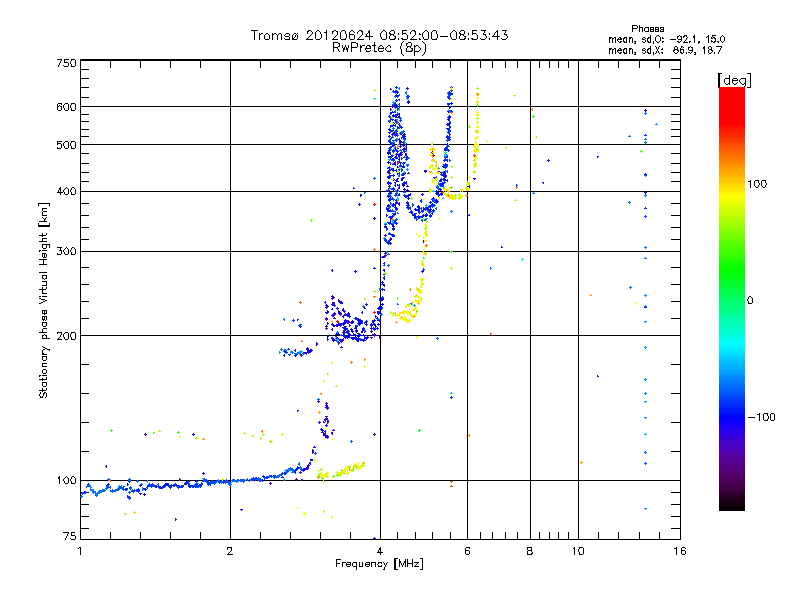Click the y-axis tick '300'

tap(66, 252)
